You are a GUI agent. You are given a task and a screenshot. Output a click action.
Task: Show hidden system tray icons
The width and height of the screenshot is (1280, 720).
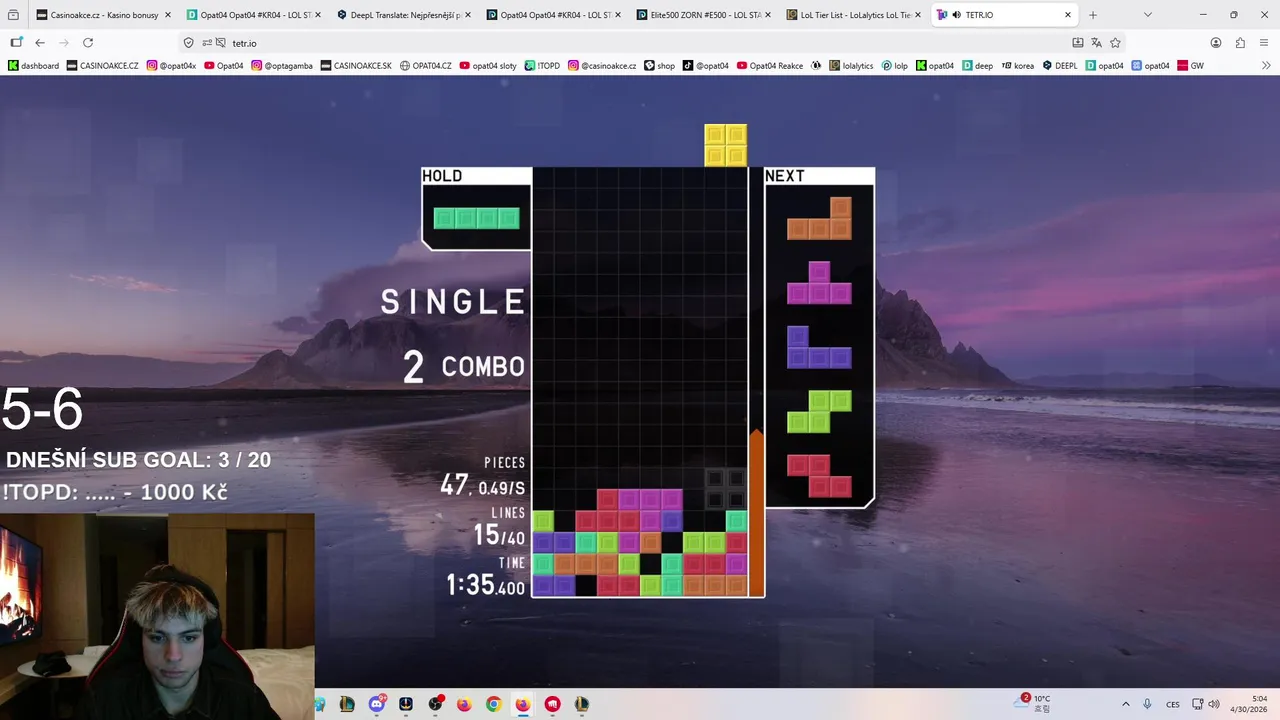[x=1125, y=704]
